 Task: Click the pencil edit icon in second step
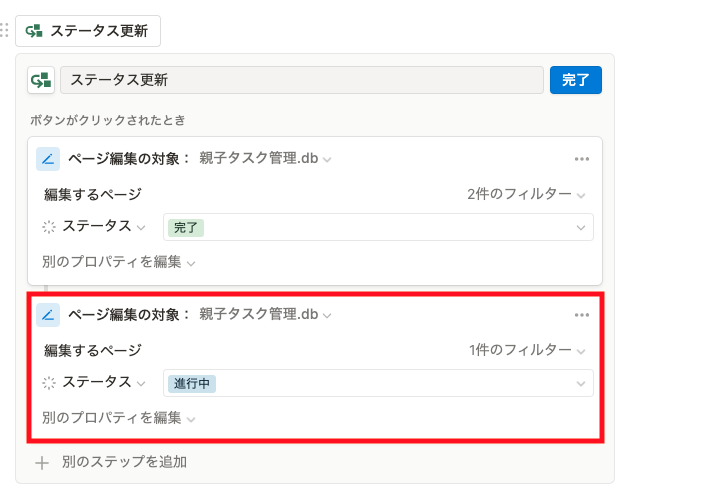pos(48,315)
